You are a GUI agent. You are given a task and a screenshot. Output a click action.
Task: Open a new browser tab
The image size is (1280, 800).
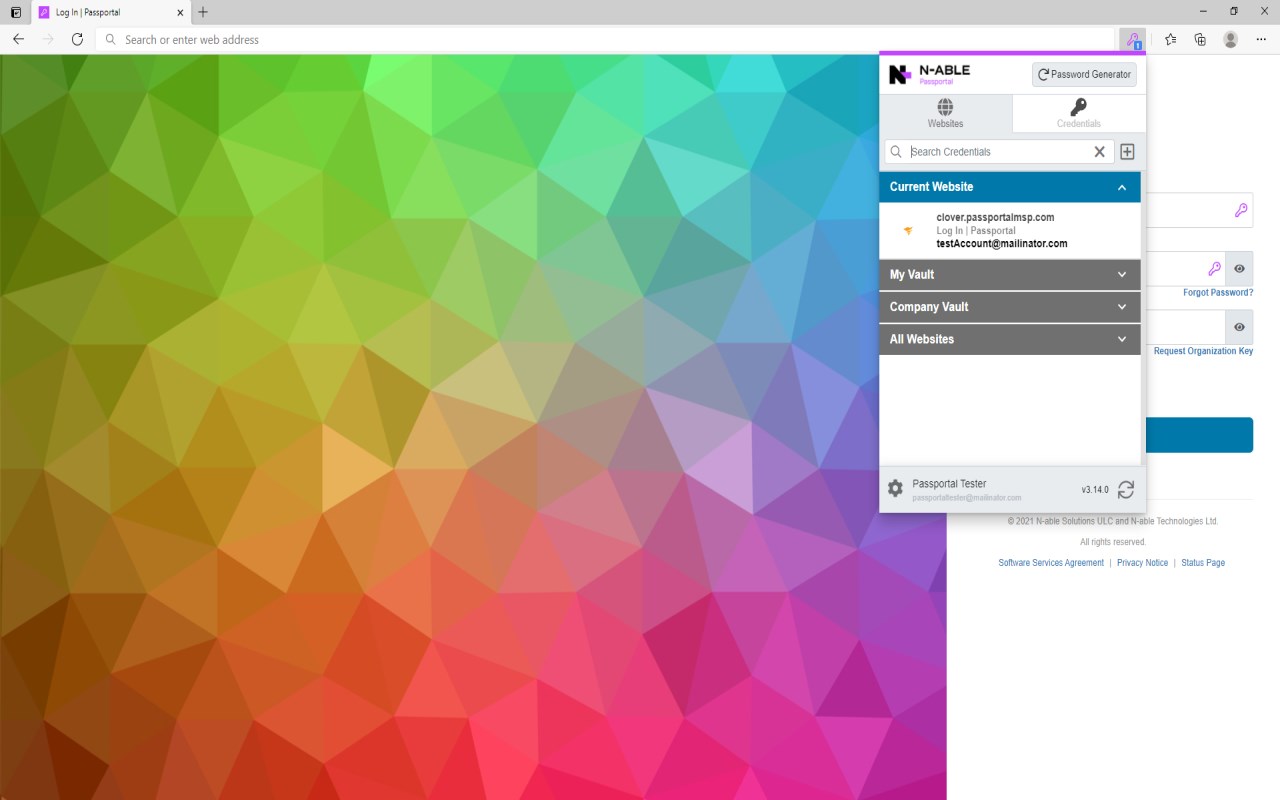tap(203, 12)
